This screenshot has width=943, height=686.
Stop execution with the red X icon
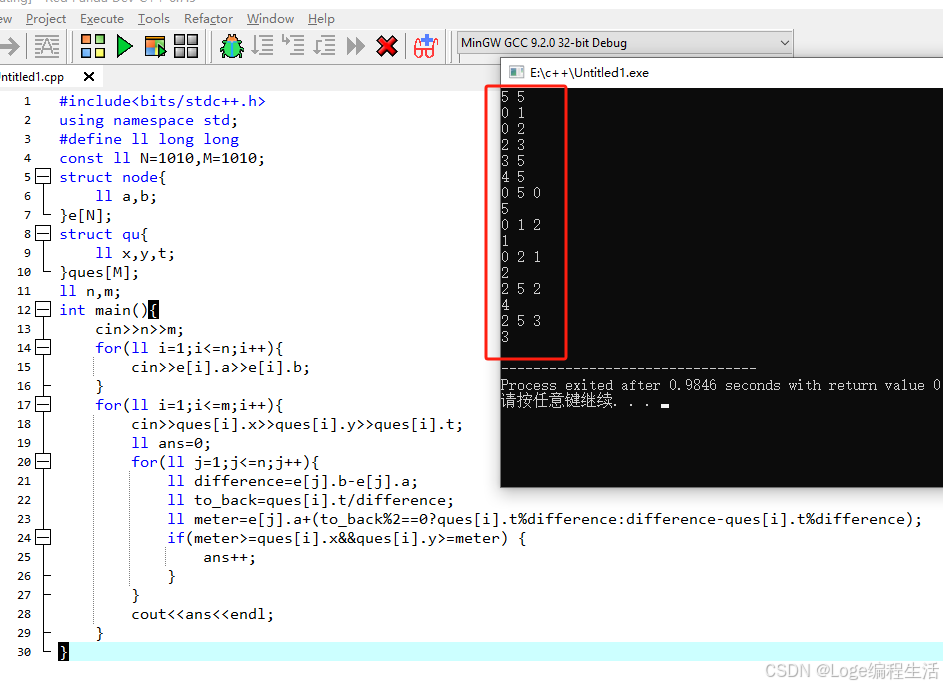(x=387, y=46)
